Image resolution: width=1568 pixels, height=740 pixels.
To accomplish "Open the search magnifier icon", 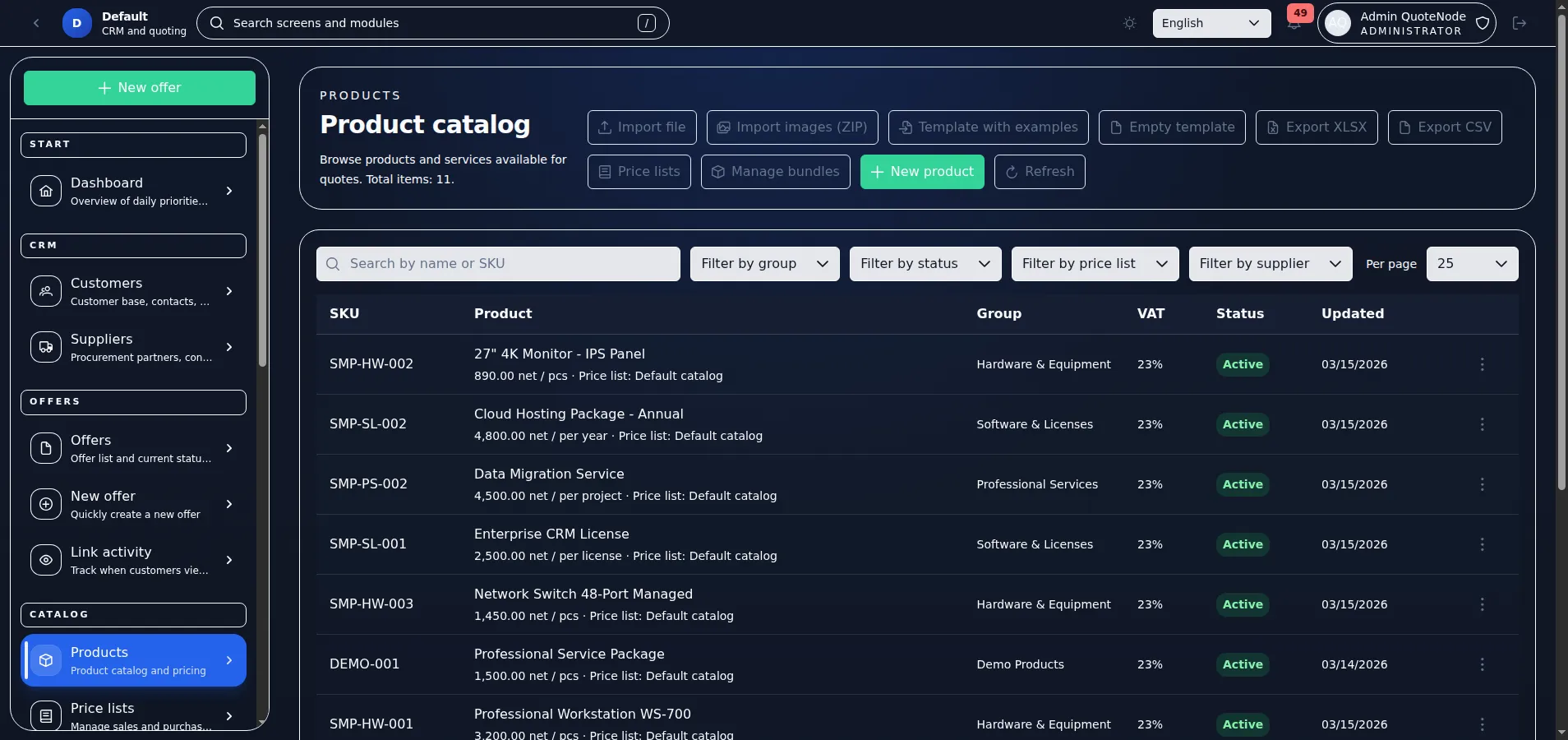I will (216, 22).
